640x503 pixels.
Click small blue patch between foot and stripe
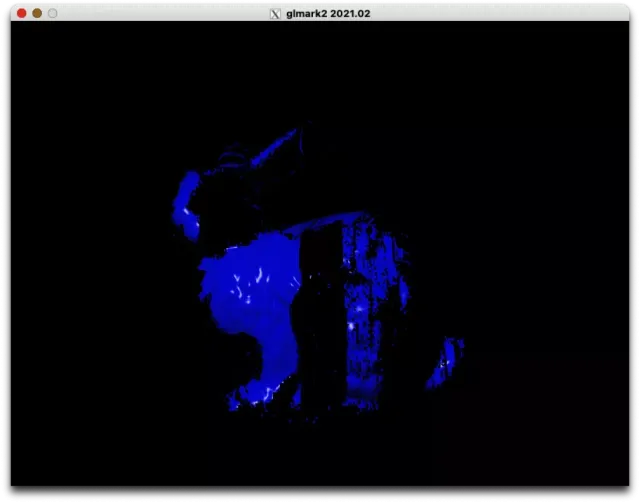point(297,397)
